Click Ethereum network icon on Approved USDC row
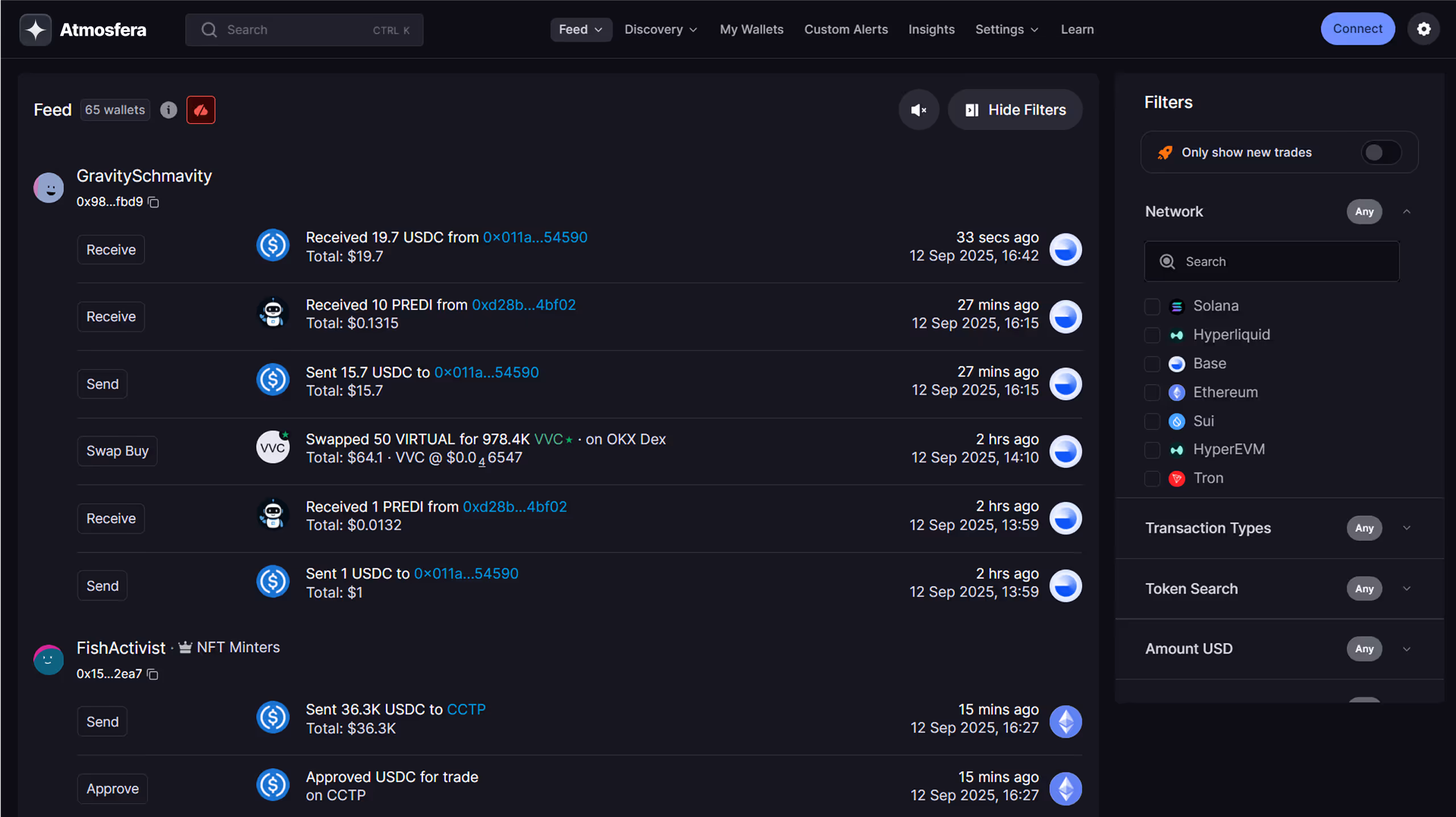 click(1065, 789)
